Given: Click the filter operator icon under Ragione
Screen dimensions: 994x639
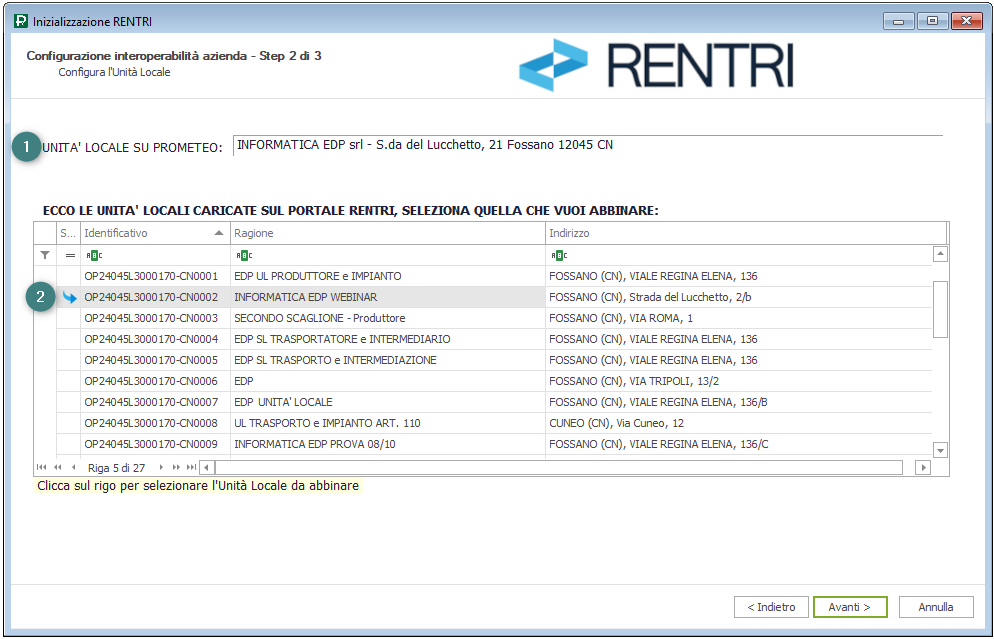Looking at the screenshot, I should tap(243, 255).
